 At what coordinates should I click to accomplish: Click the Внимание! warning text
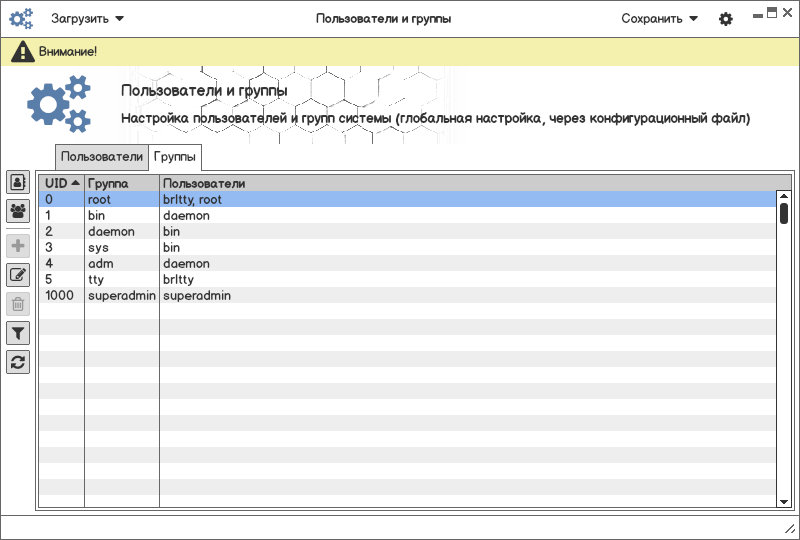point(68,52)
